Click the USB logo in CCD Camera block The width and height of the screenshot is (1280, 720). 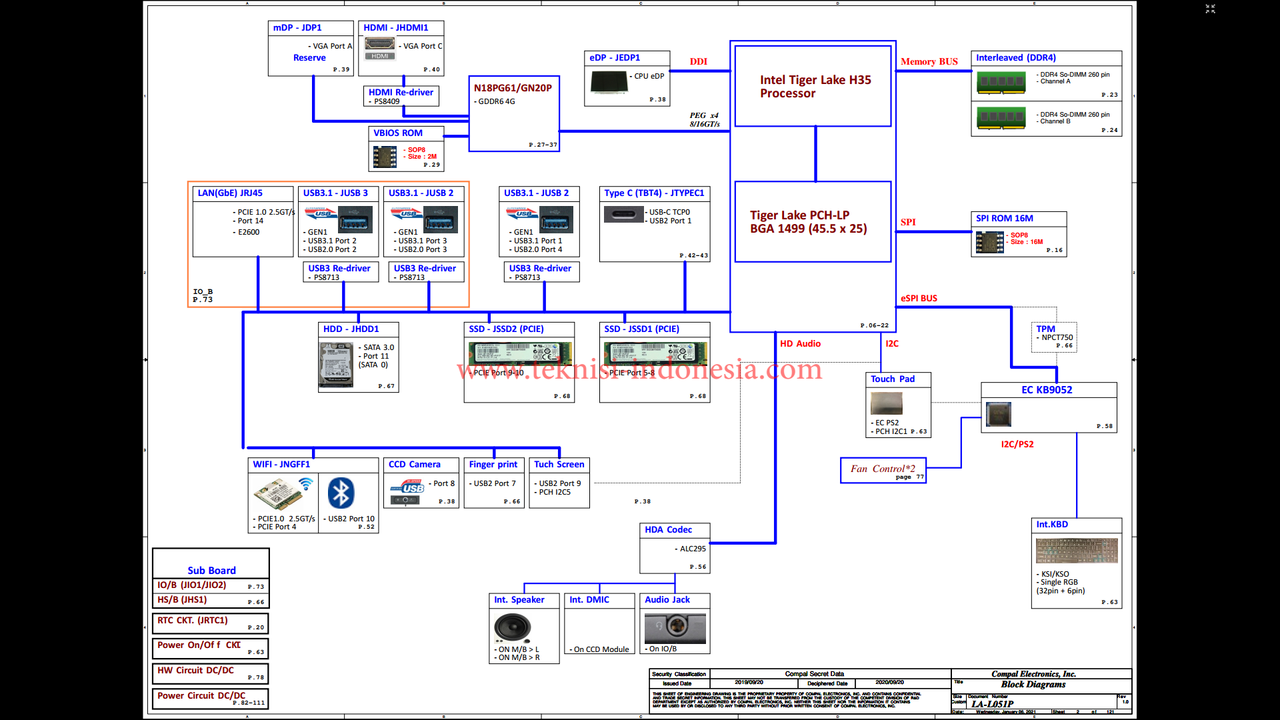(407, 488)
